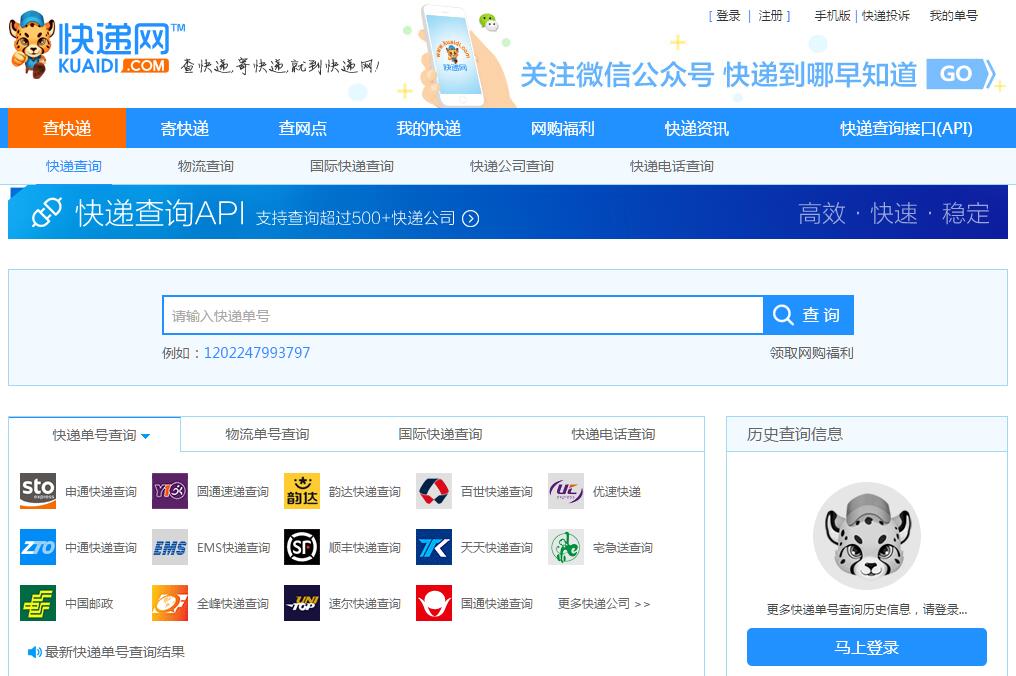Select the ZTO Zhongtong blue logo
The width and height of the screenshot is (1016, 676).
[x=38, y=547]
